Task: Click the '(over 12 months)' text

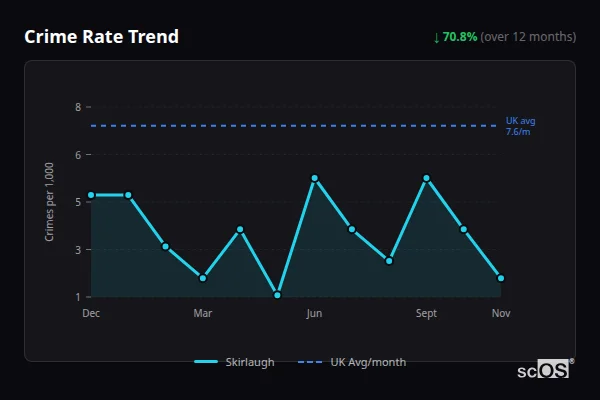Action: (x=528, y=37)
